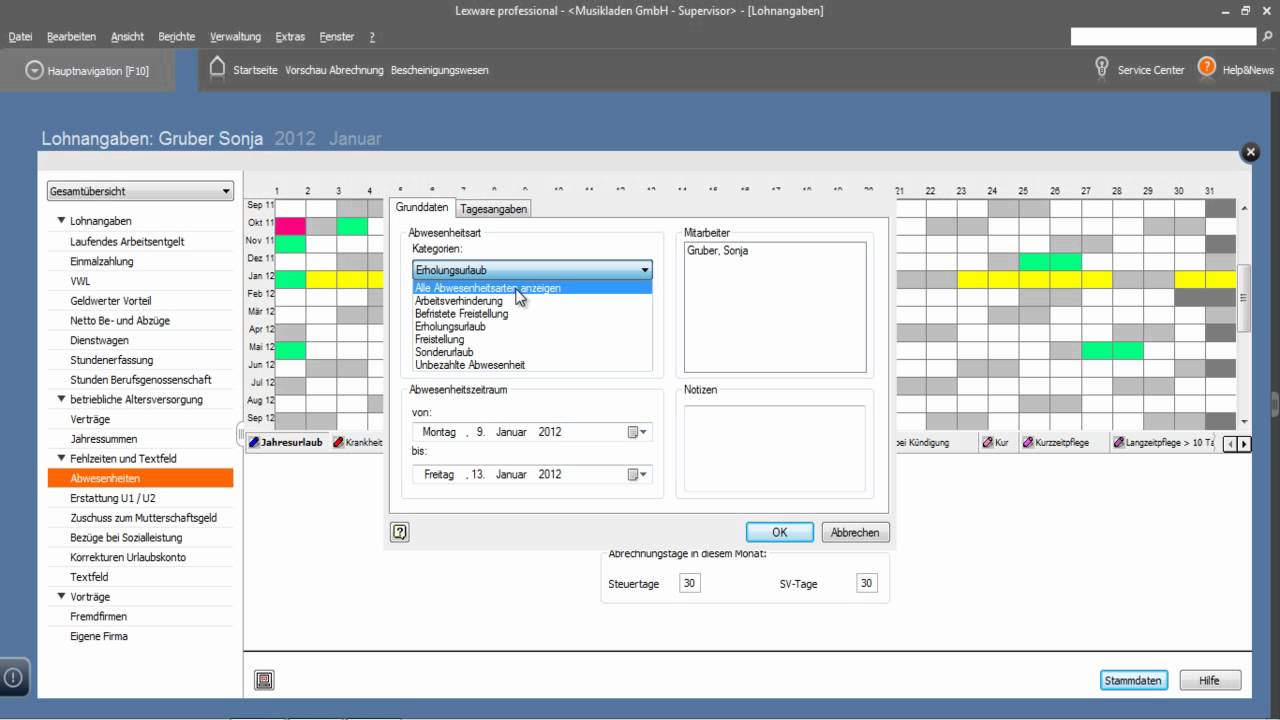Viewport: 1280px width, 720px height.
Task: Open the Berichte menu
Action: click(176, 37)
